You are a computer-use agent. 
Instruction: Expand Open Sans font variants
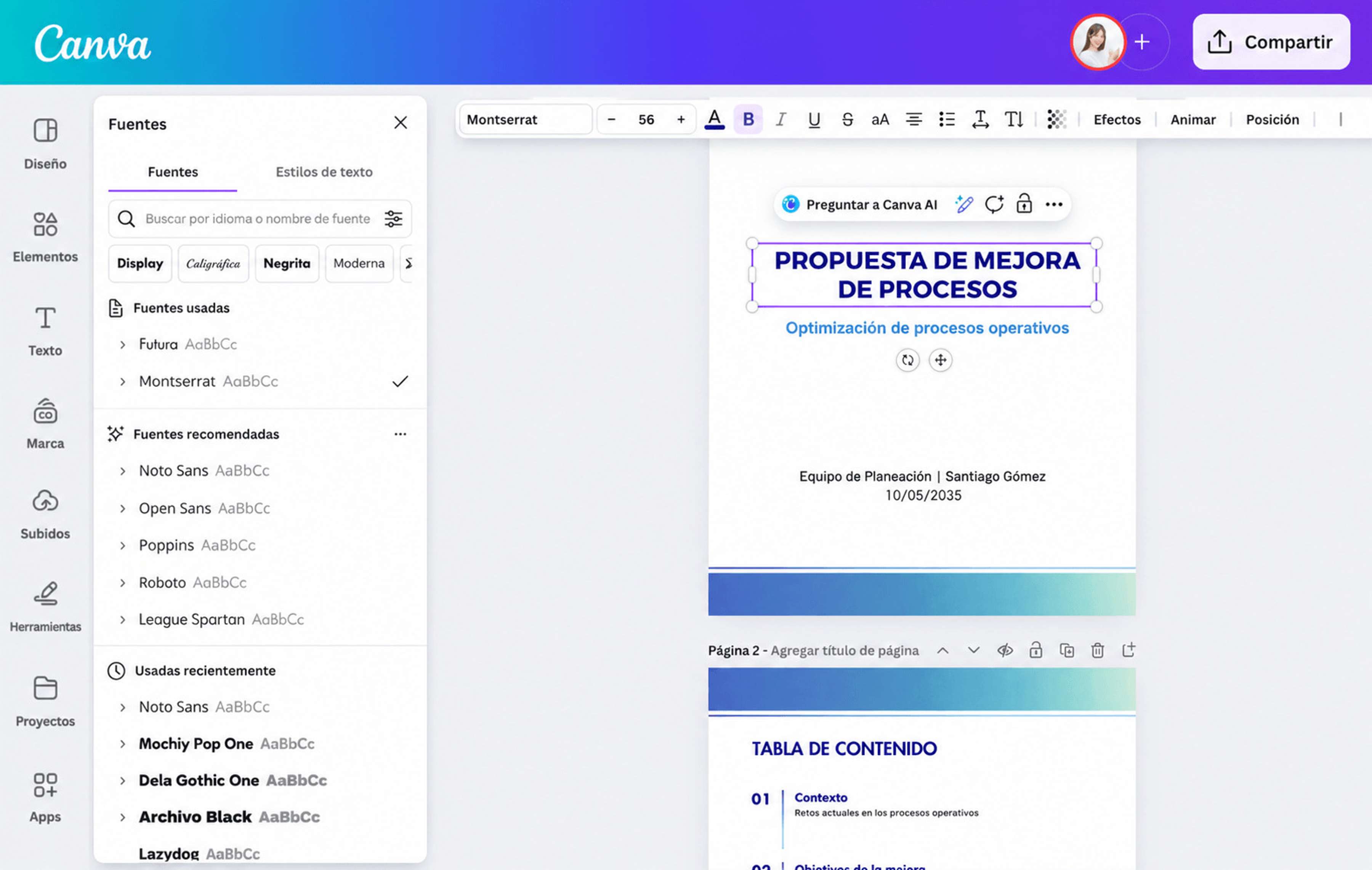(122, 509)
